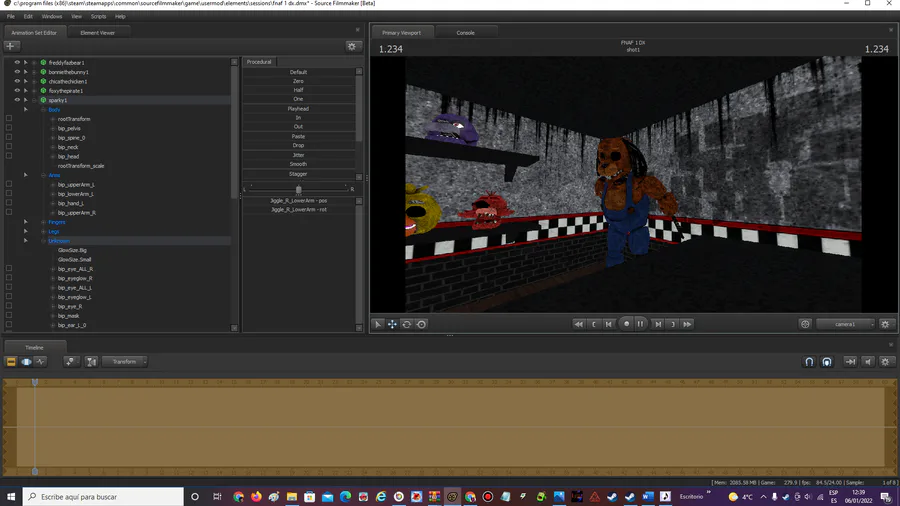This screenshot has width=900, height=506.
Task: Apply the Default procedural preset
Action: tap(298, 72)
